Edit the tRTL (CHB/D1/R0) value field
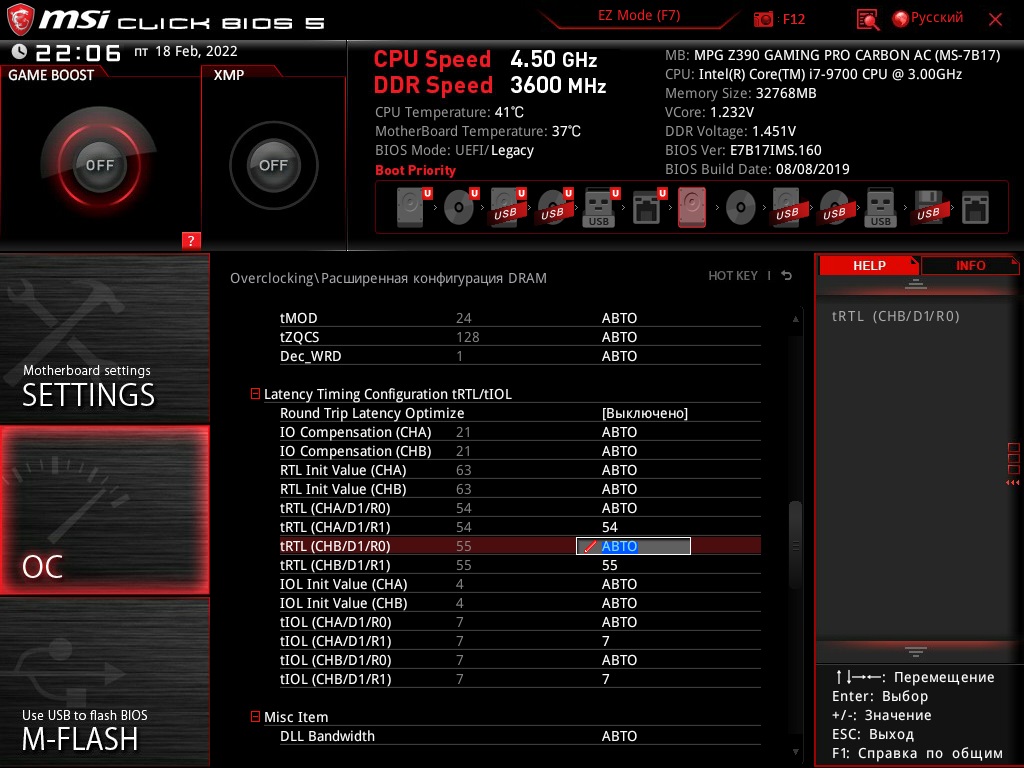The height and width of the screenshot is (768, 1024). coord(633,546)
